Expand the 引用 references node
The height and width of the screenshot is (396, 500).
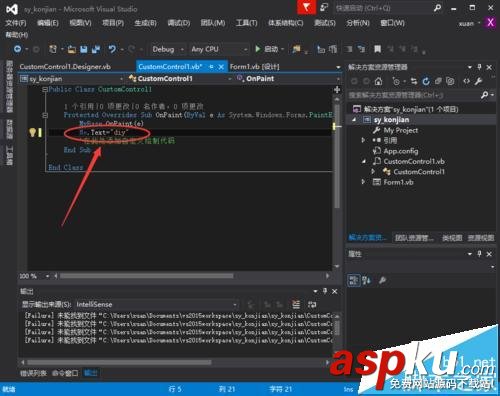point(364,140)
